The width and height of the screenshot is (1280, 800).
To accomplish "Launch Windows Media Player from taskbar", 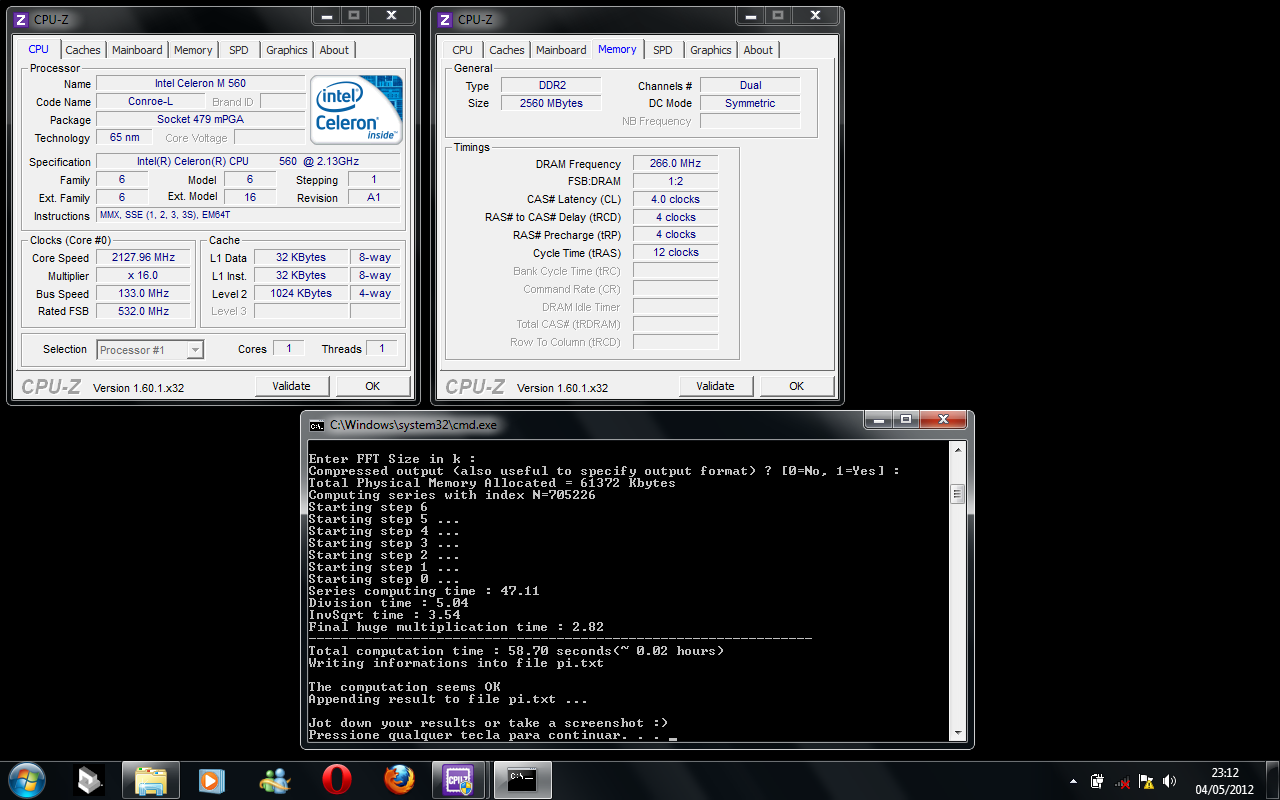I will [212, 779].
